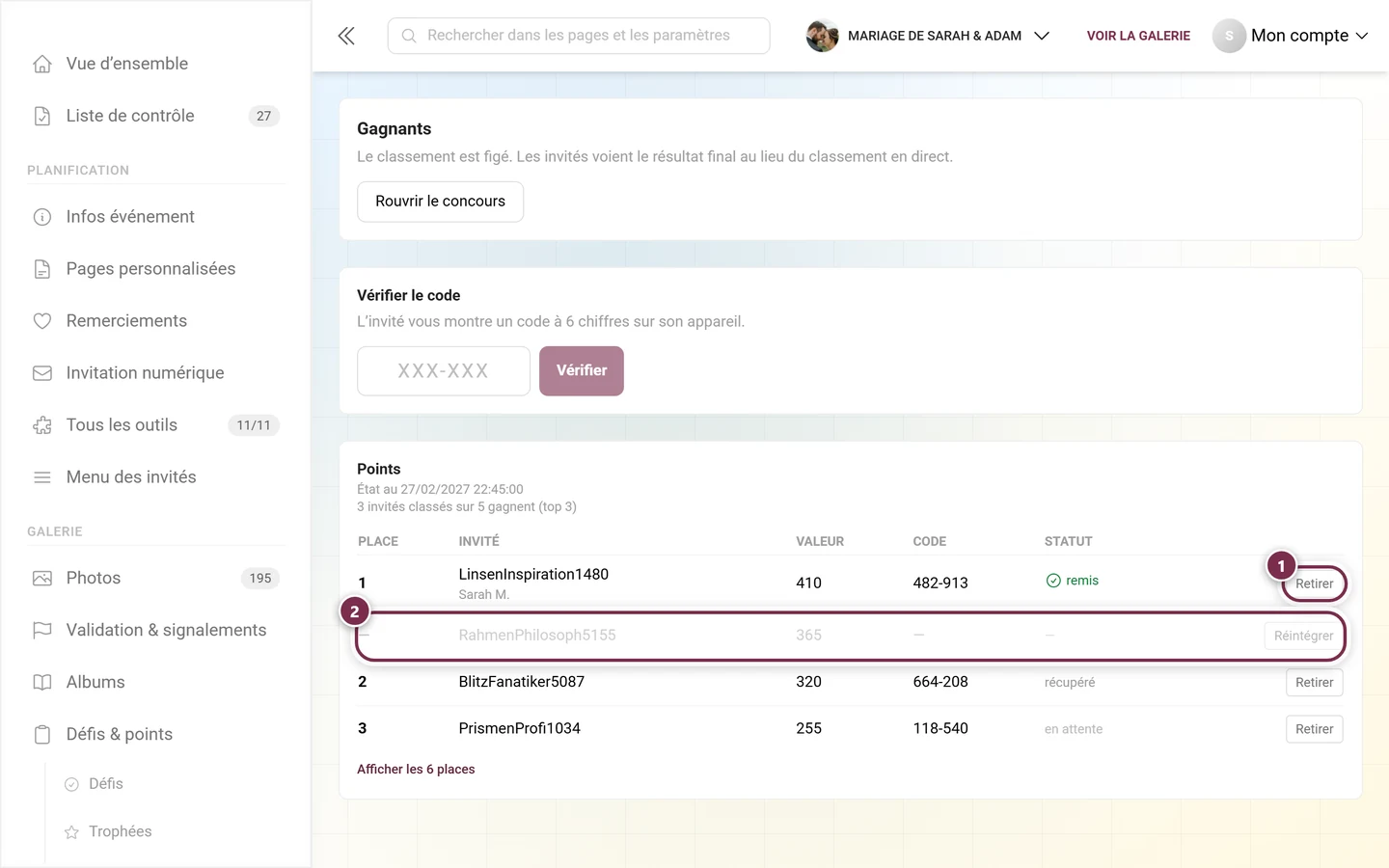Screen dimensions: 1389x868
Task: Click the Photos image icon
Action: [x=42, y=579]
